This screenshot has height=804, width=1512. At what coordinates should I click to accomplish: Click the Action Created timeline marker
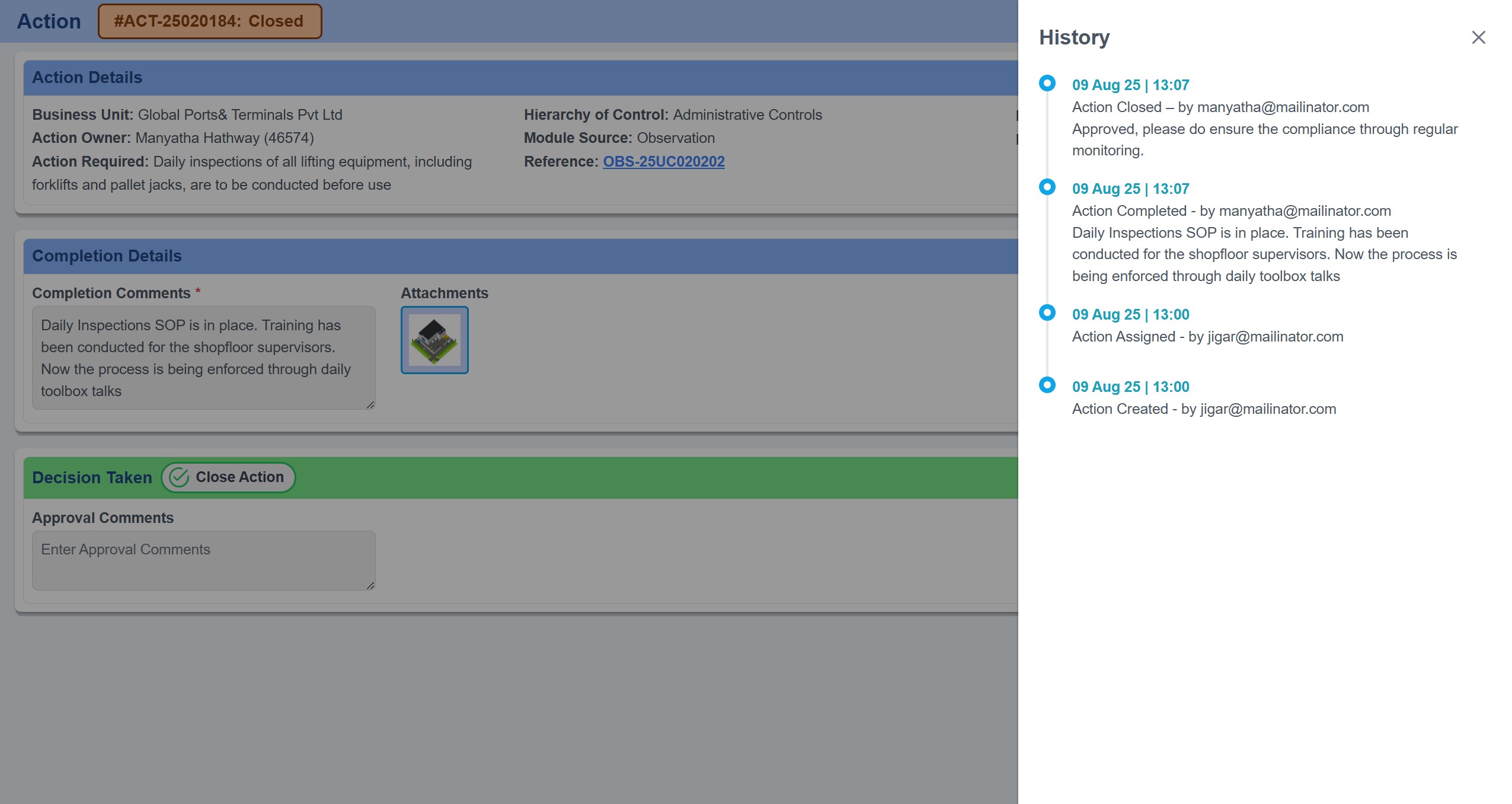click(x=1047, y=385)
